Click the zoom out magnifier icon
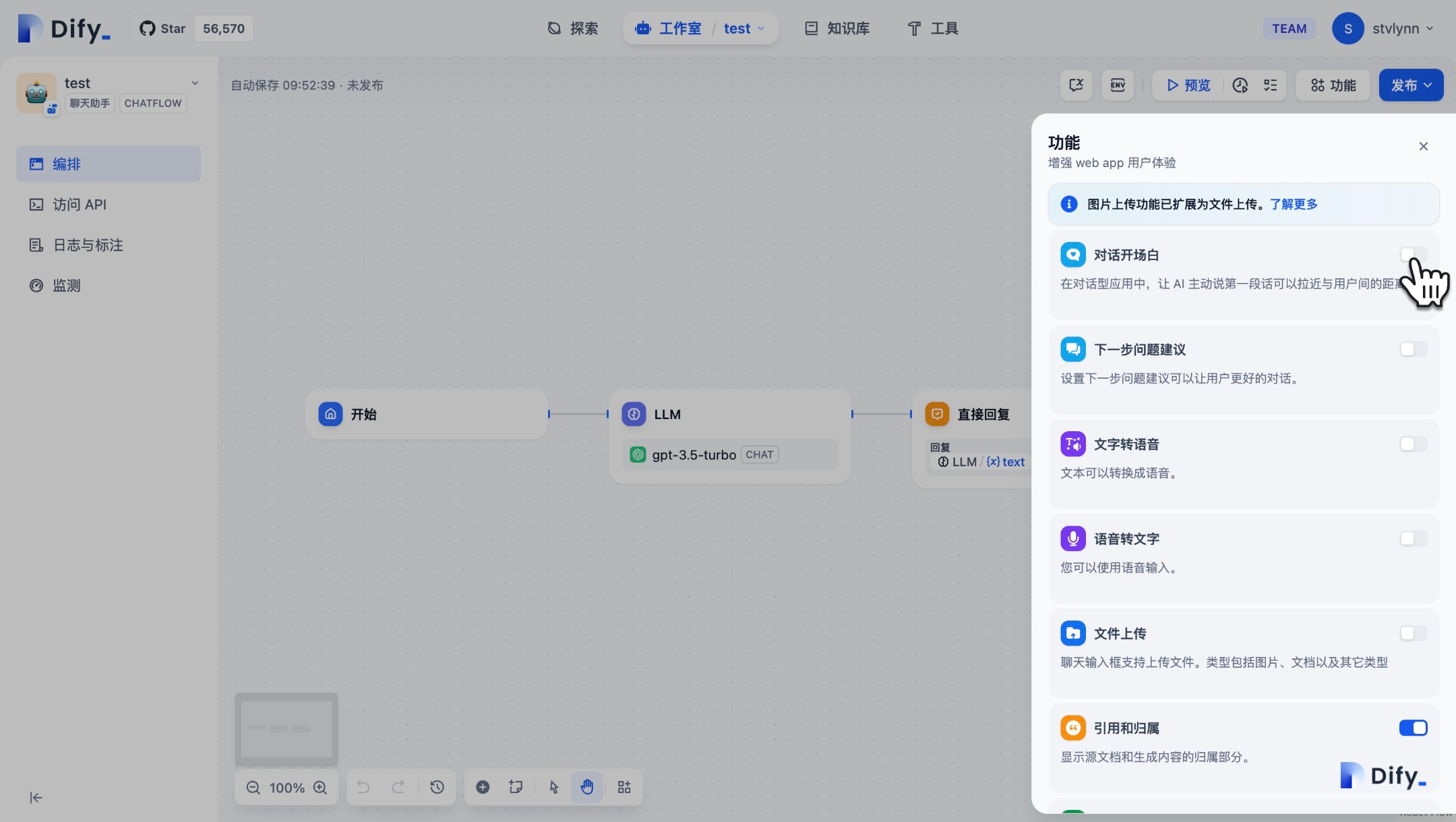Viewport: 1456px width, 822px height. click(253, 788)
